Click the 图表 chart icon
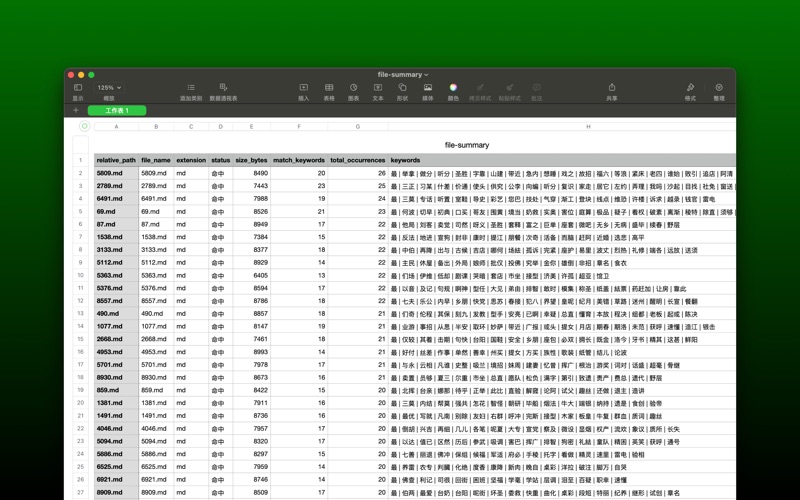 [x=354, y=88]
